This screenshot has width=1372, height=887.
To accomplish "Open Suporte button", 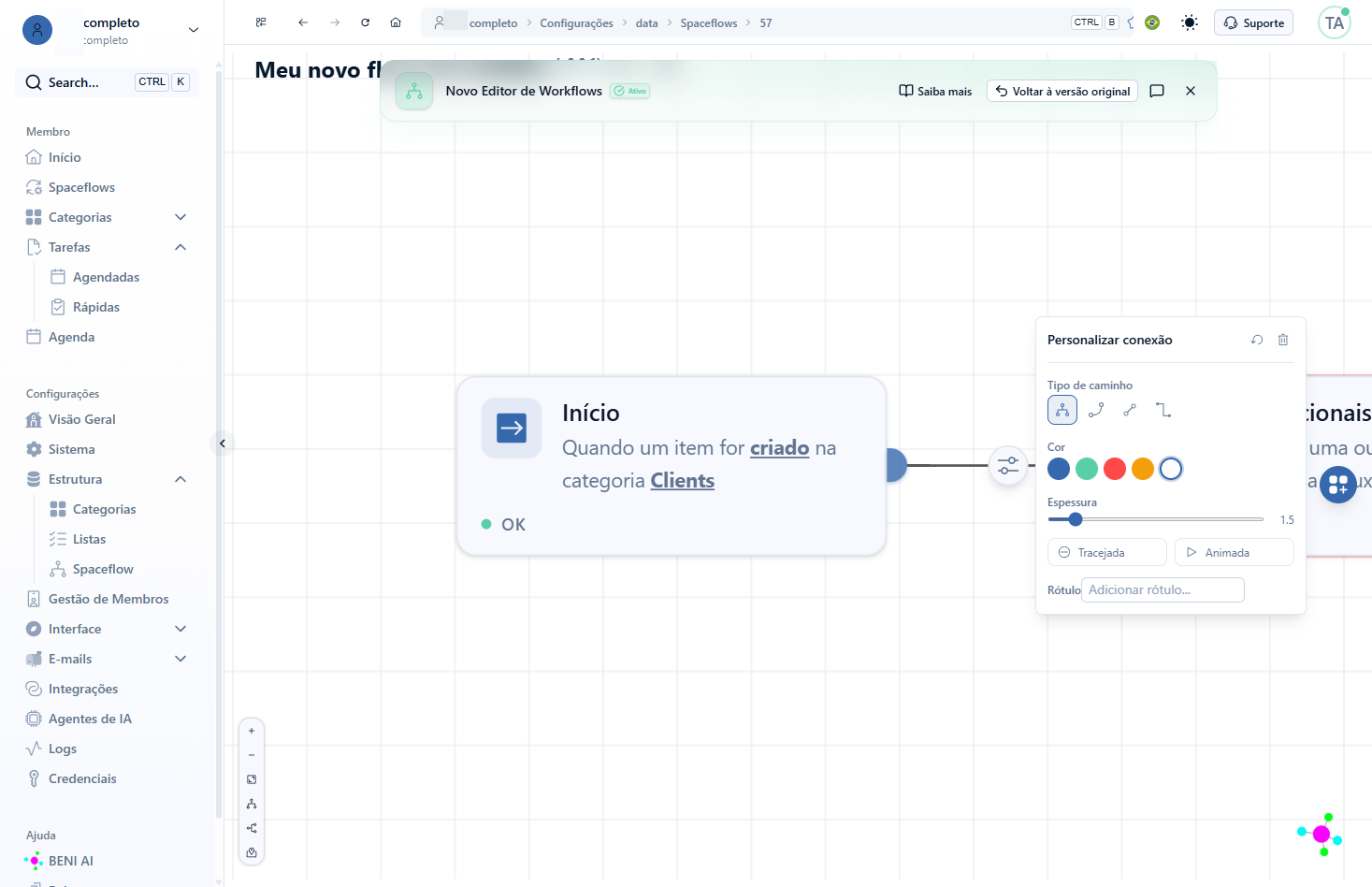I will 1253,22.
